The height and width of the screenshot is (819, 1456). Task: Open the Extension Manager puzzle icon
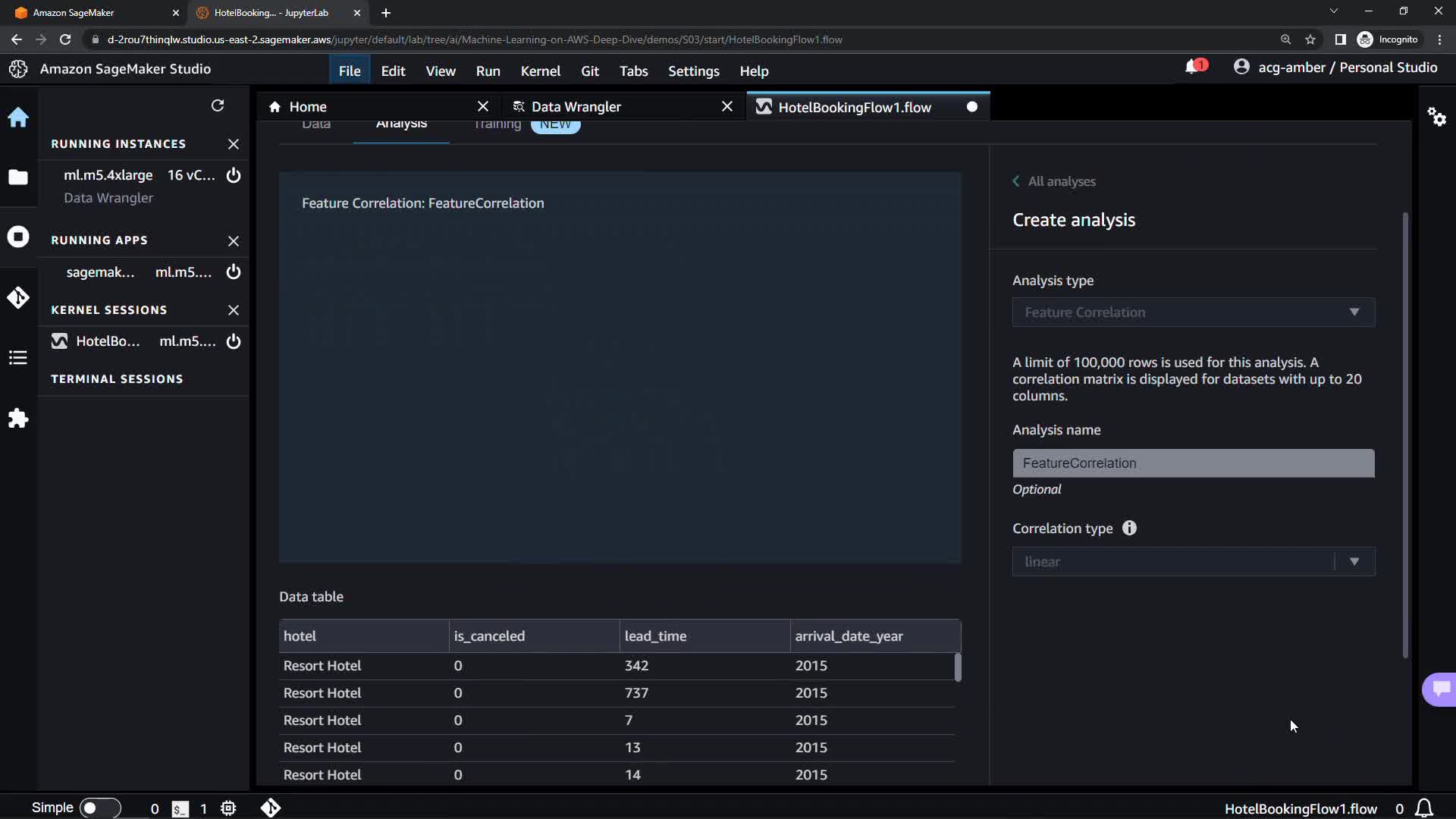pos(18,419)
